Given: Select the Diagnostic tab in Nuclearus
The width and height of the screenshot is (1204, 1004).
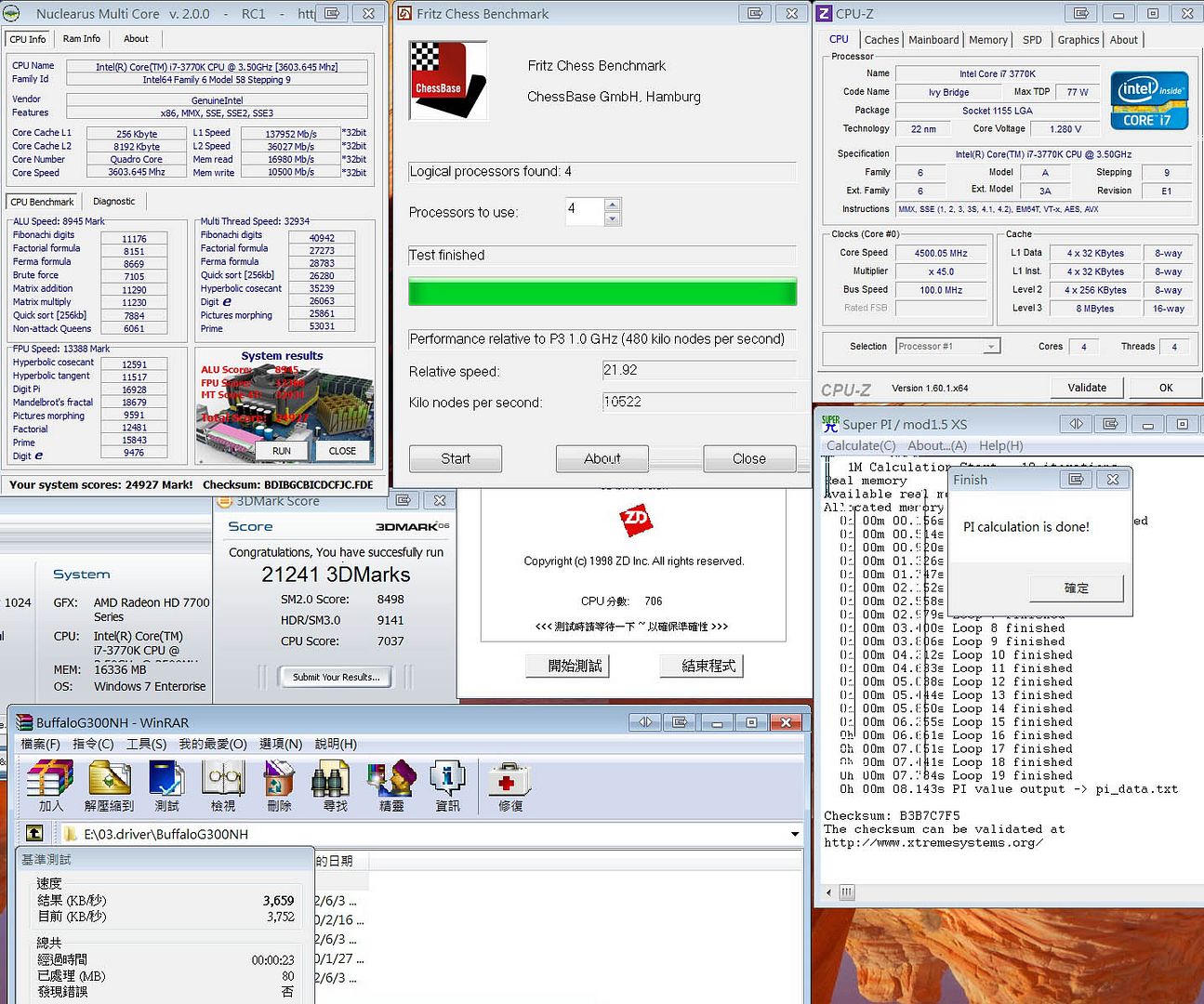Looking at the screenshot, I should 113,201.
